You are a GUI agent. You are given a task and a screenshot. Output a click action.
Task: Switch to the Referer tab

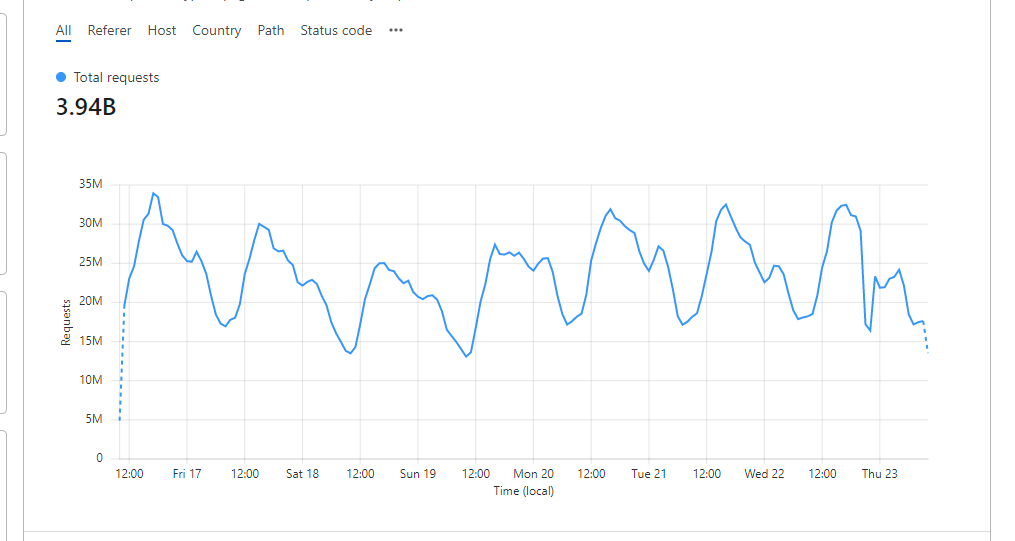109,31
